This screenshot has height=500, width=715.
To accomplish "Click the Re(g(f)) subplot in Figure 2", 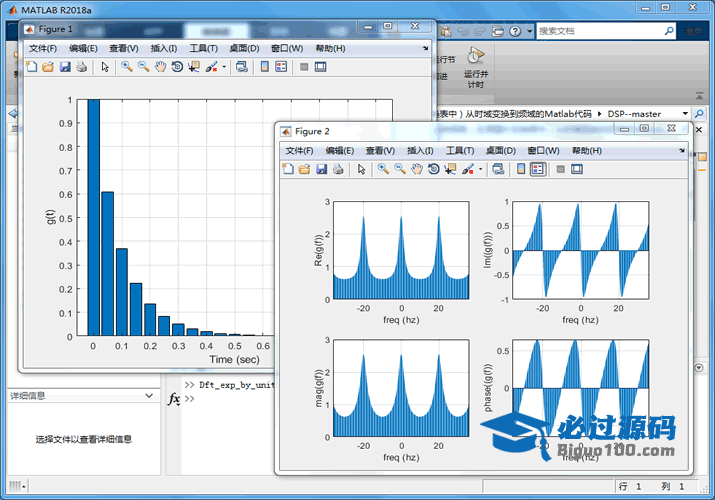I will [x=401, y=250].
